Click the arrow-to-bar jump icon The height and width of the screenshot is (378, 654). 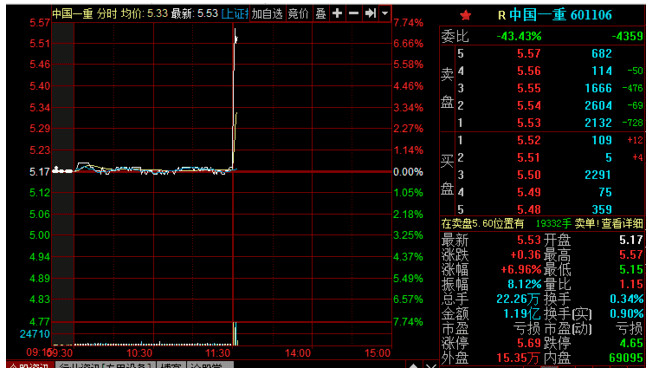click(x=370, y=13)
